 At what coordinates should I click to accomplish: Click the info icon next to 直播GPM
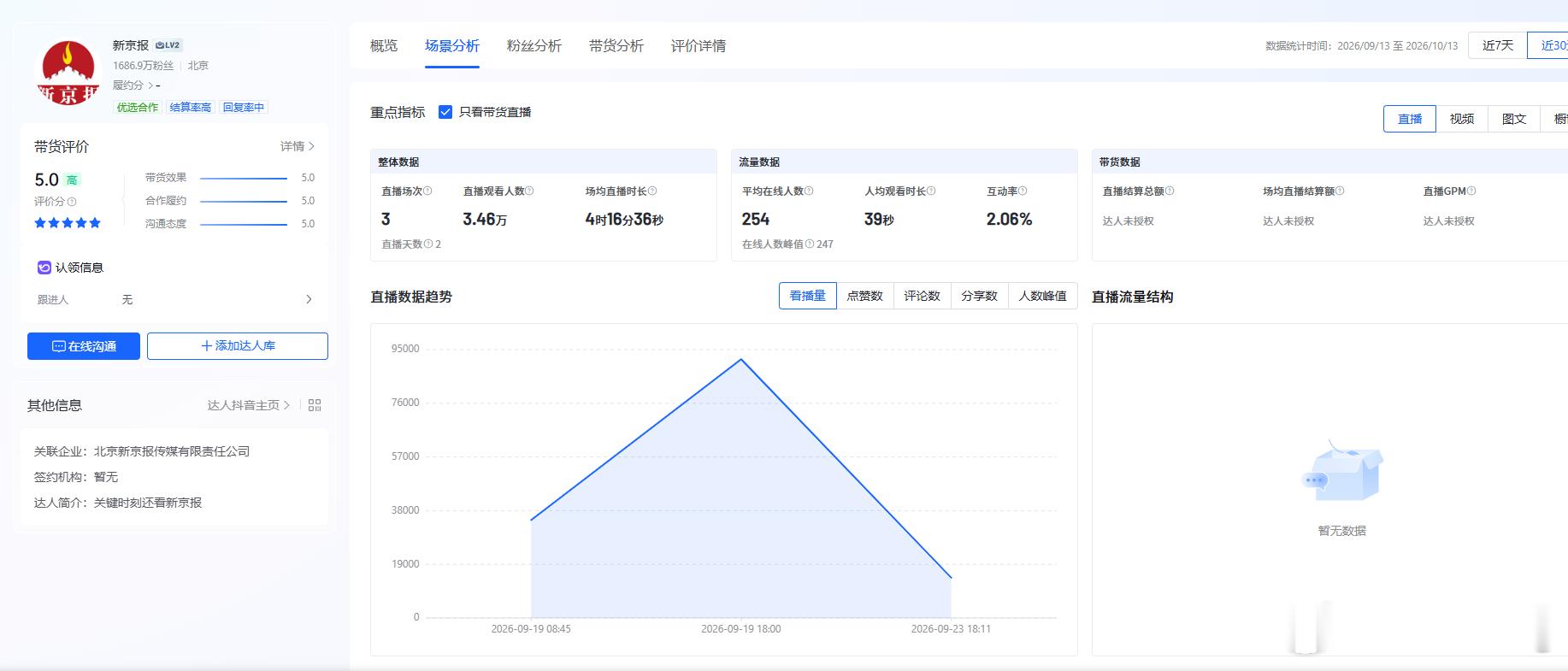point(1471,191)
